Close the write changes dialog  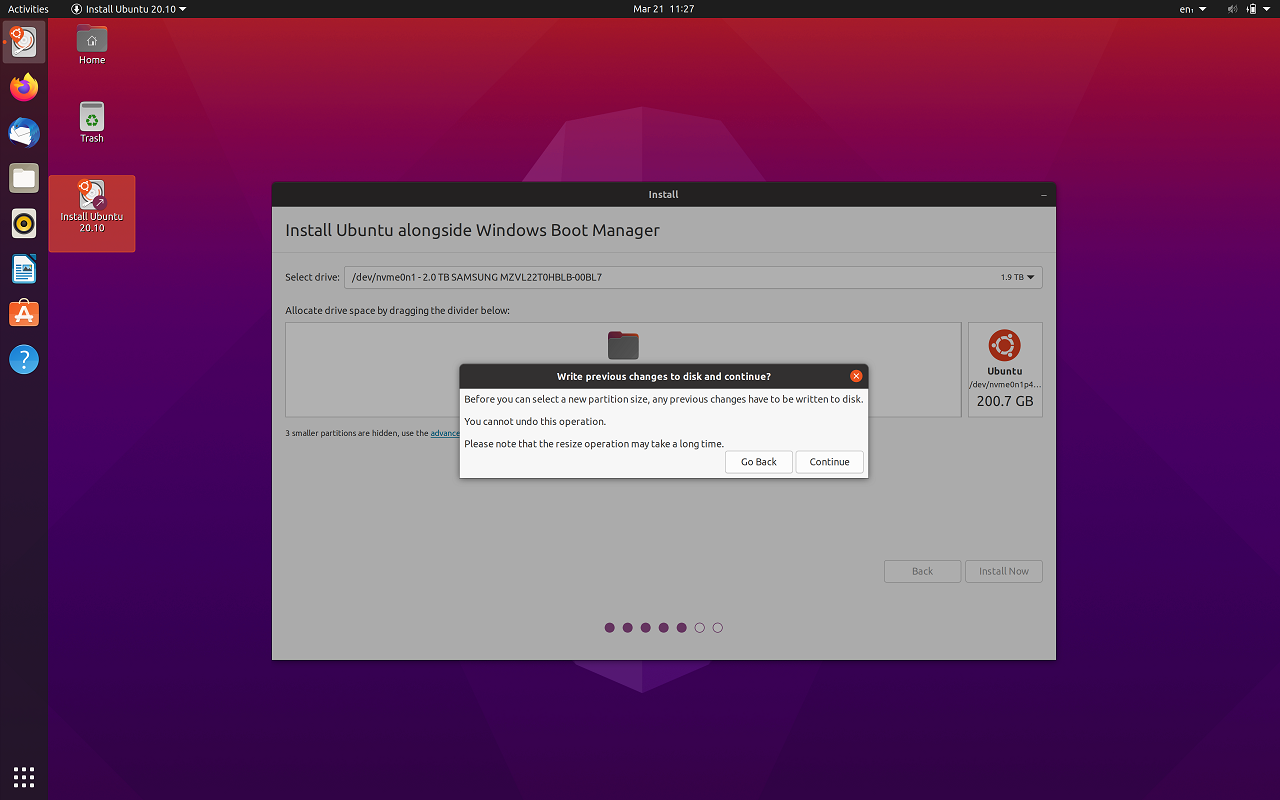point(856,376)
